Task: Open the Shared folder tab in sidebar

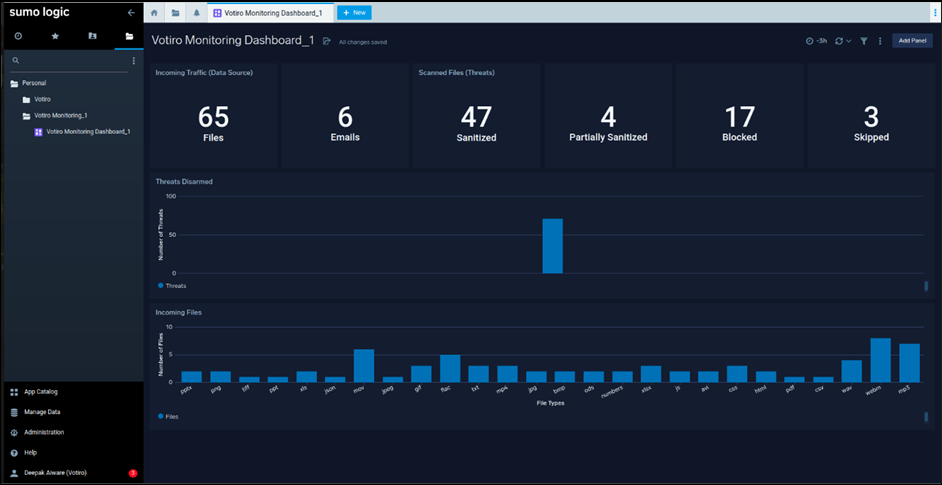Action: tap(92, 36)
